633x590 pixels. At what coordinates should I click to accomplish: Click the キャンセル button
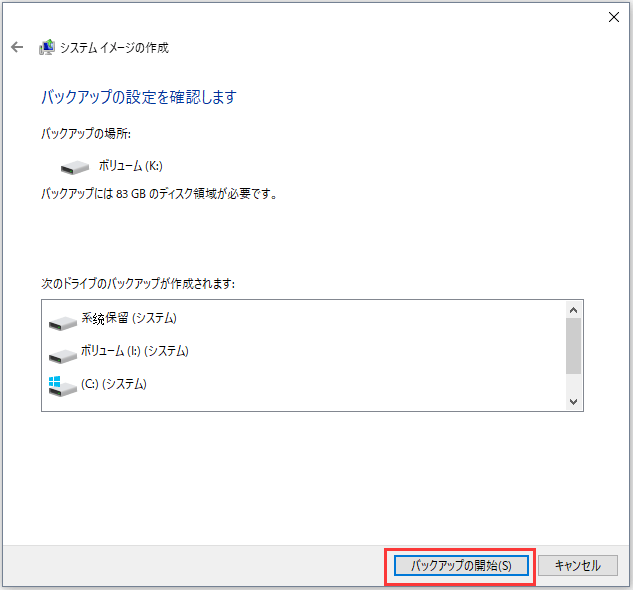tap(578, 565)
